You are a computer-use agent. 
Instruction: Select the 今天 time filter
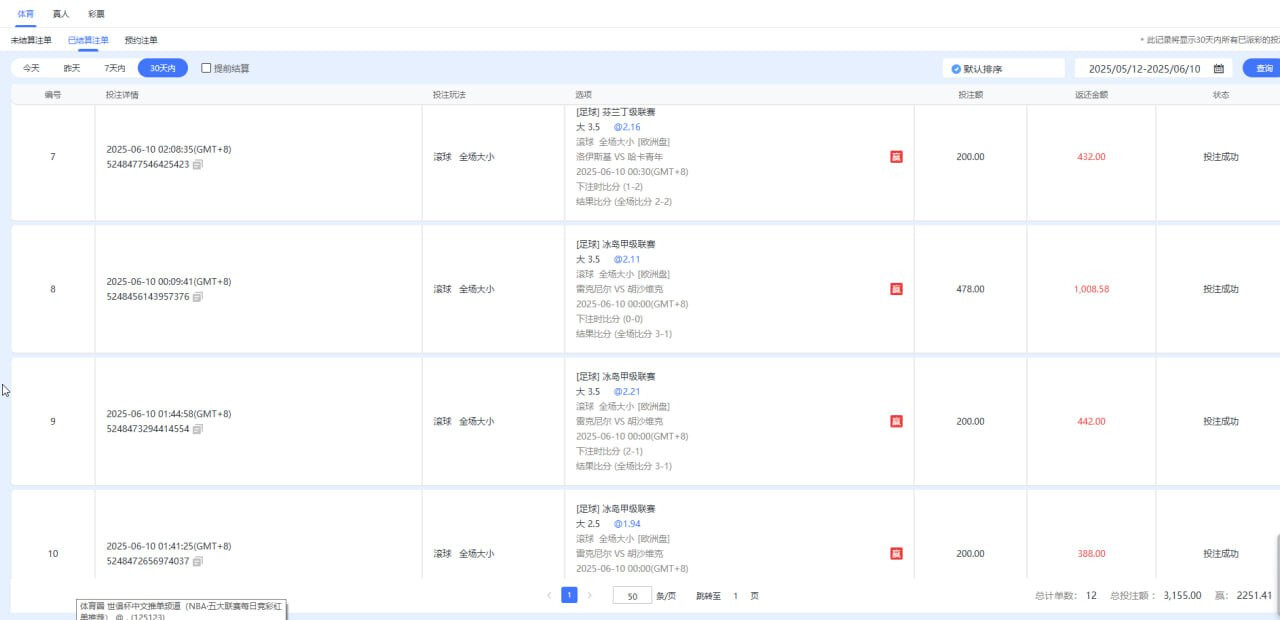pyautogui.click(x=31, y=68)
